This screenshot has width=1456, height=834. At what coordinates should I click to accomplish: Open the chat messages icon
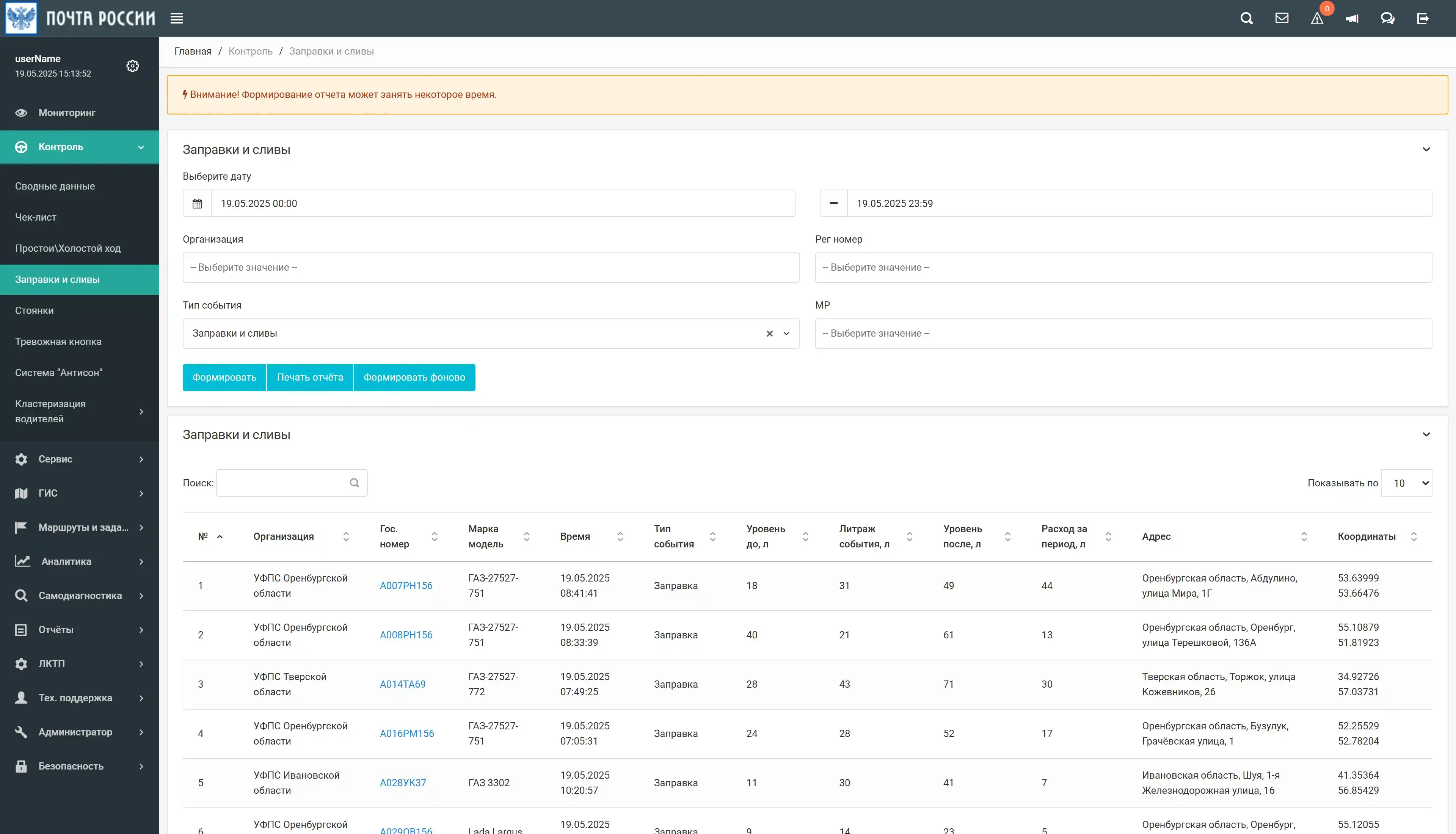[x=1387, y=18]
